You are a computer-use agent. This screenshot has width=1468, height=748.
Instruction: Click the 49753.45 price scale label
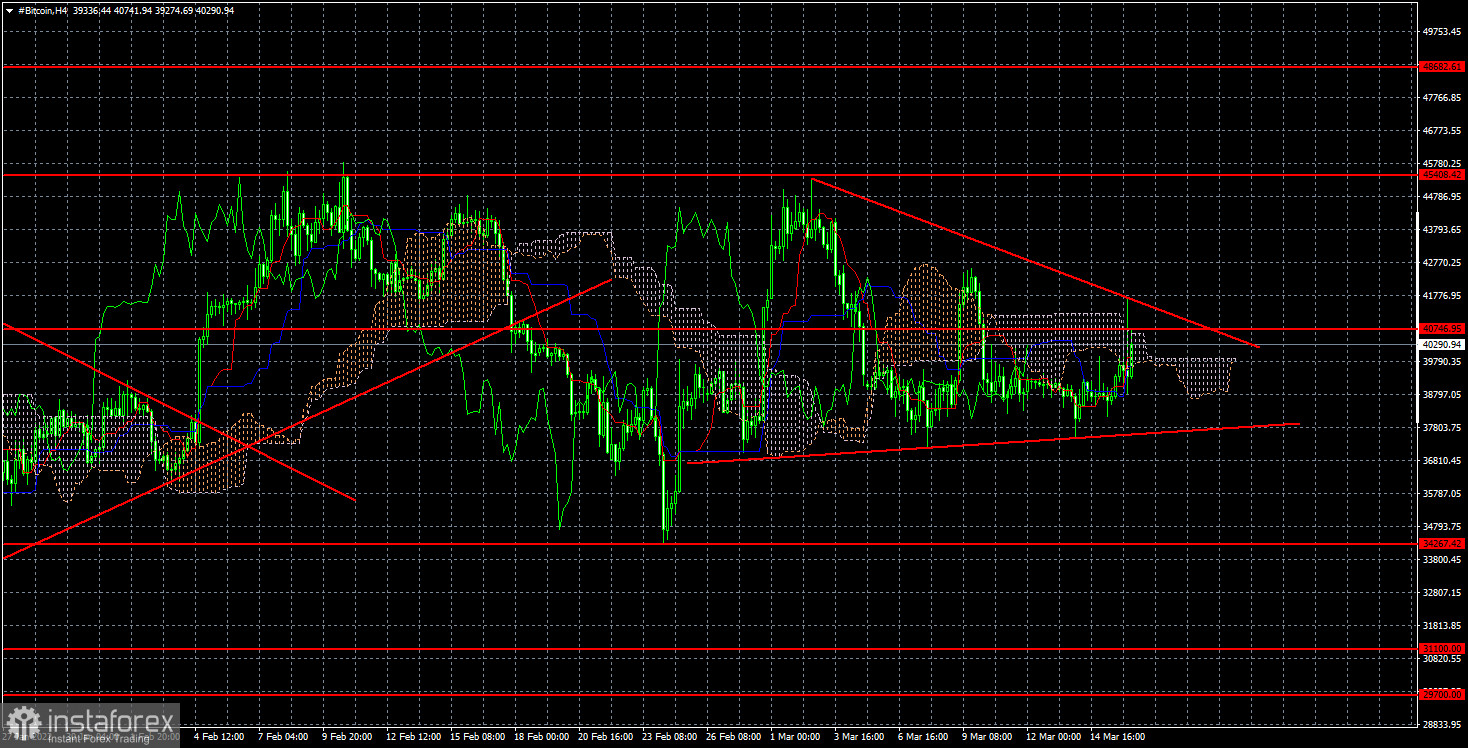pos(1442,31)
